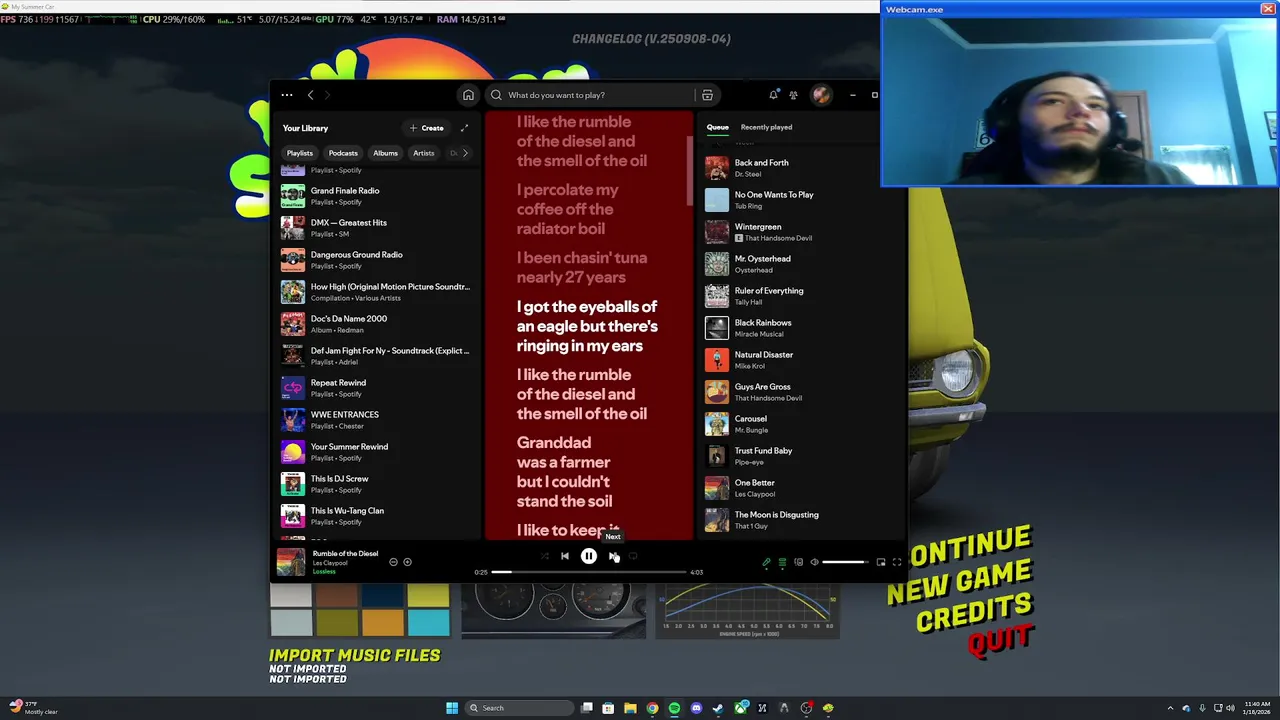1280x720 pixels.
Task: Open This Is DJ Screw playlist
Action: pos(376,484)
